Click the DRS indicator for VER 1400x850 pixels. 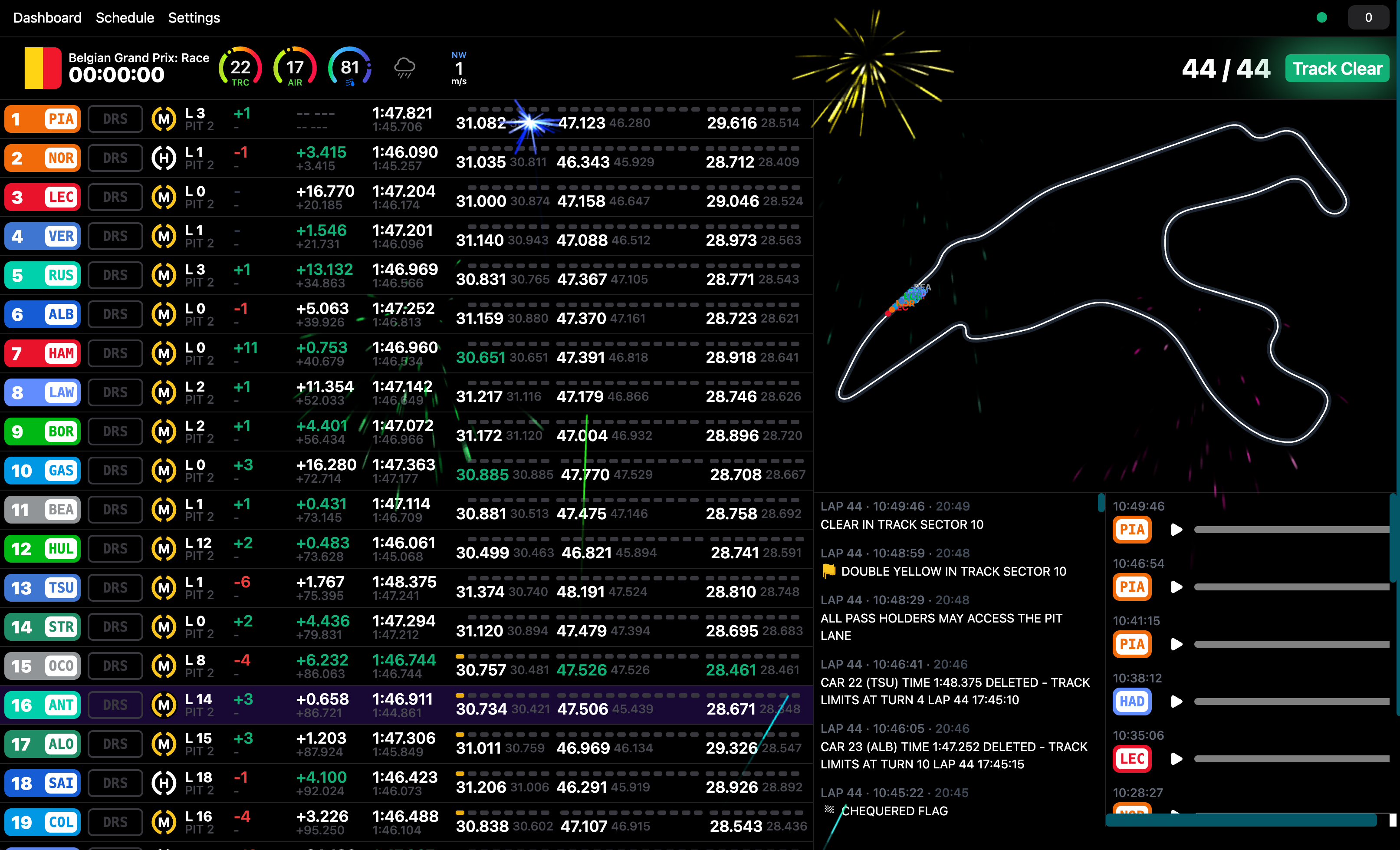coord(115,236)
